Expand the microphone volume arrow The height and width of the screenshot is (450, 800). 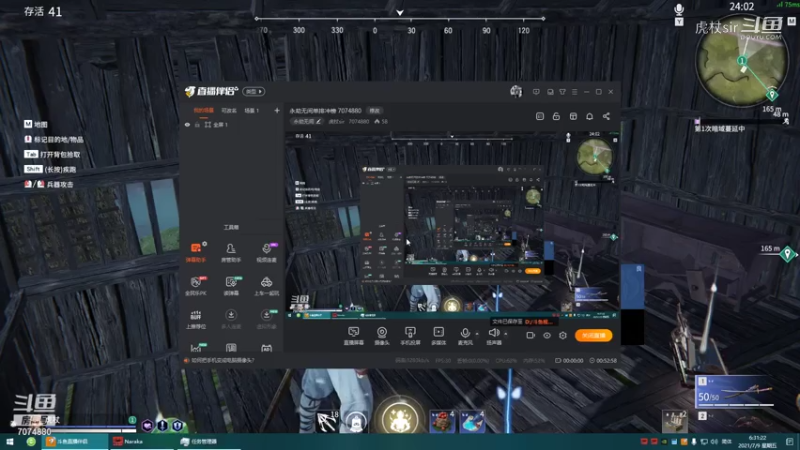coord(477,334)
